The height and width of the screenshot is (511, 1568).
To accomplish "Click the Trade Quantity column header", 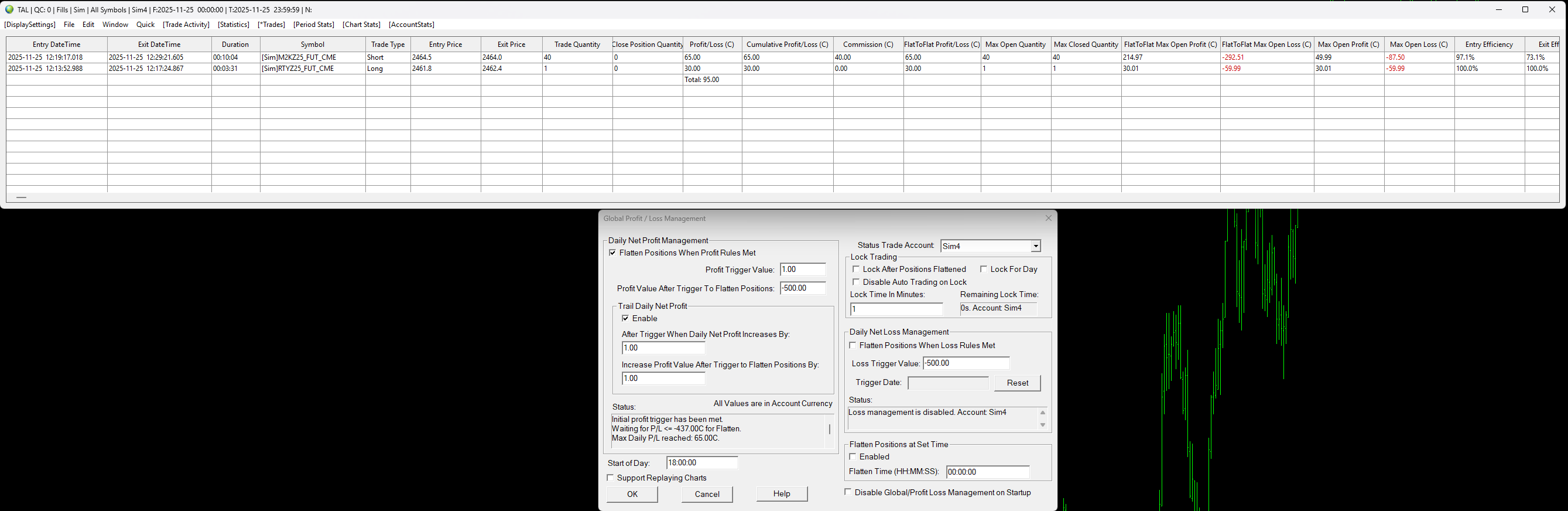I will click(x=577, y=45).
